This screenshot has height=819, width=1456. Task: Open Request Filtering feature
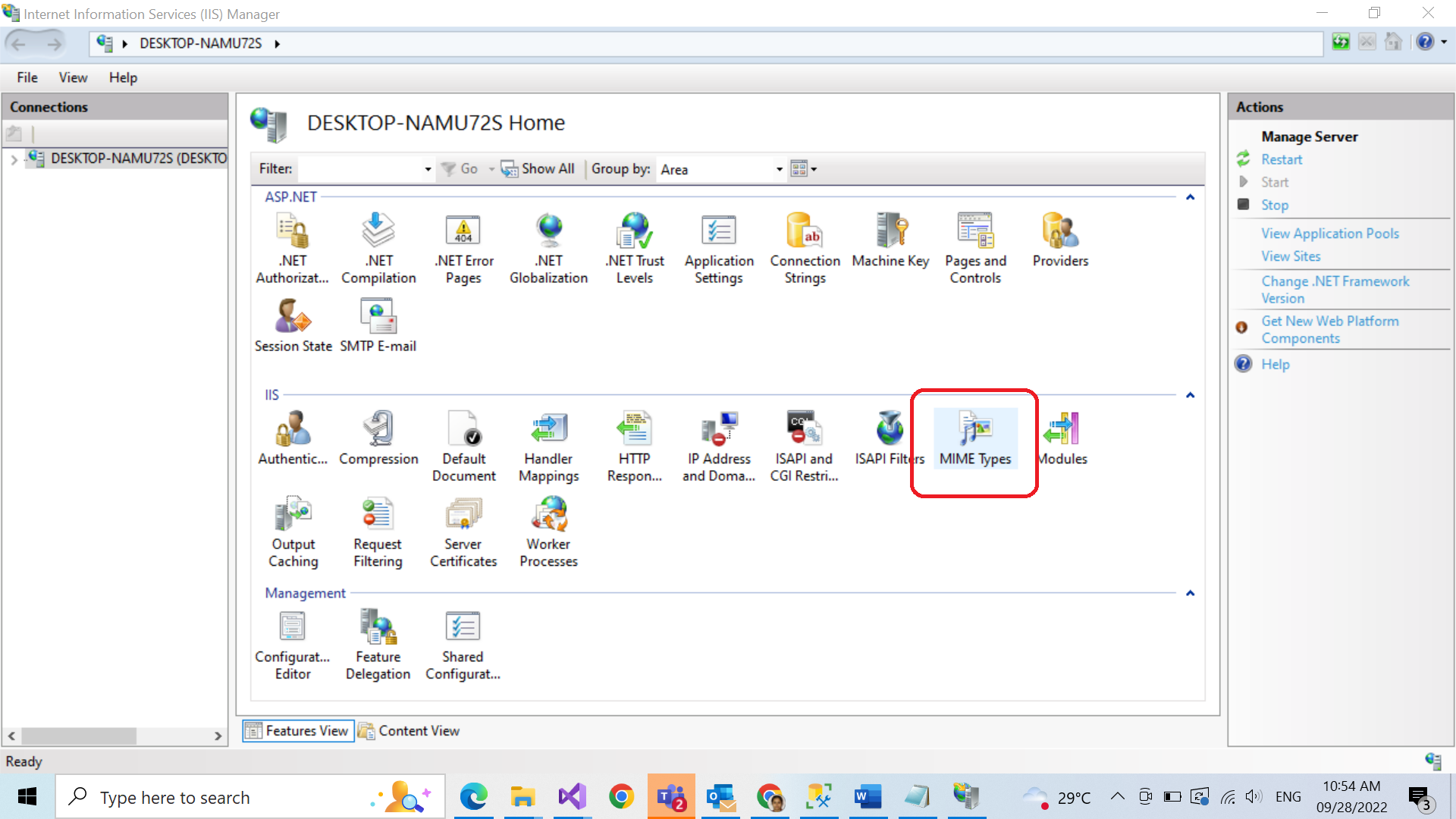click(378, 532)
